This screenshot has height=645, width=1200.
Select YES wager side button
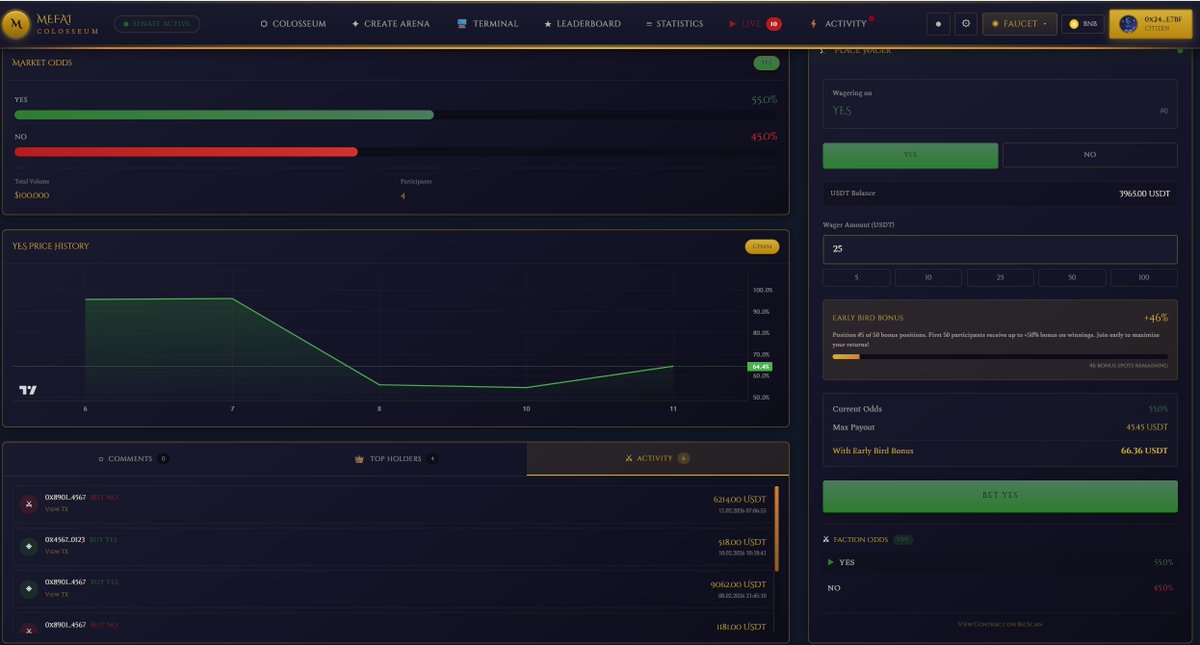[x=910, y=155]
